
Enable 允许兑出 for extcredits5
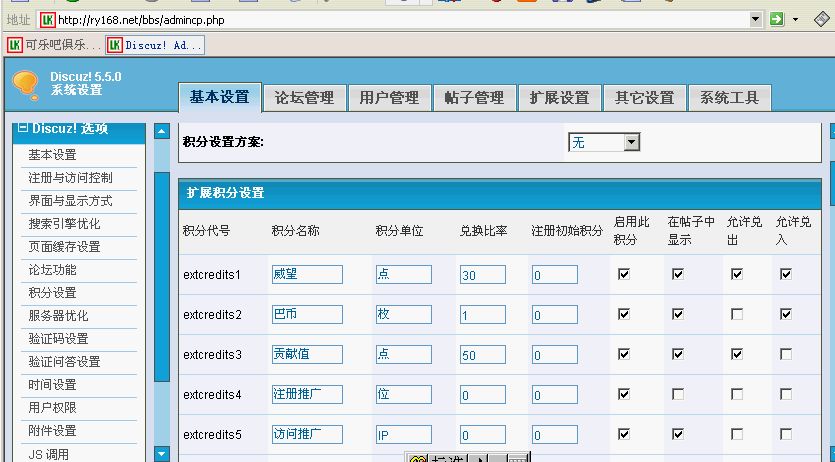[x=737, y=434]
